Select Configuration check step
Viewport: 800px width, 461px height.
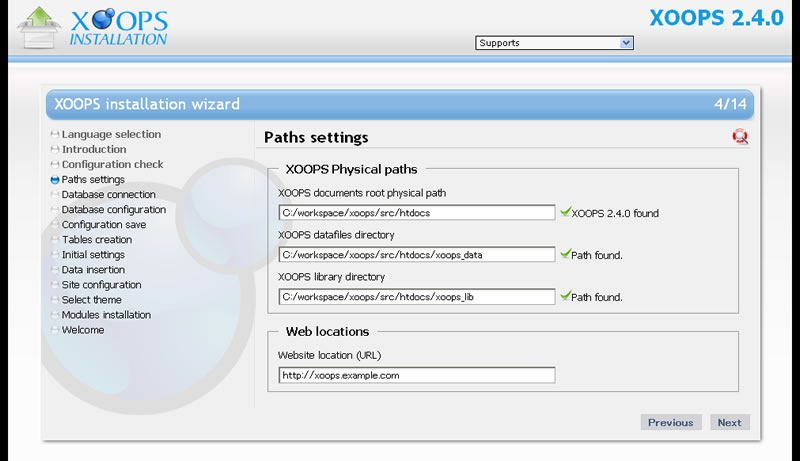point(112,164)
